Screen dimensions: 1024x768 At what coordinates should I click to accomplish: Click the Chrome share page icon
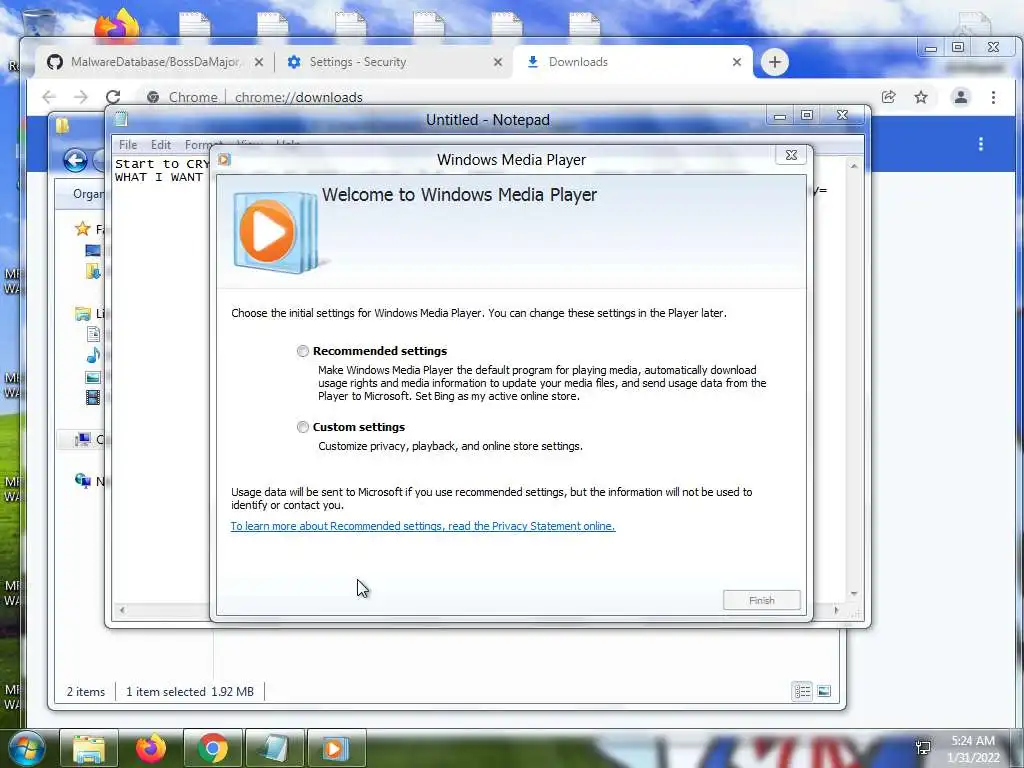click(888, 97)
